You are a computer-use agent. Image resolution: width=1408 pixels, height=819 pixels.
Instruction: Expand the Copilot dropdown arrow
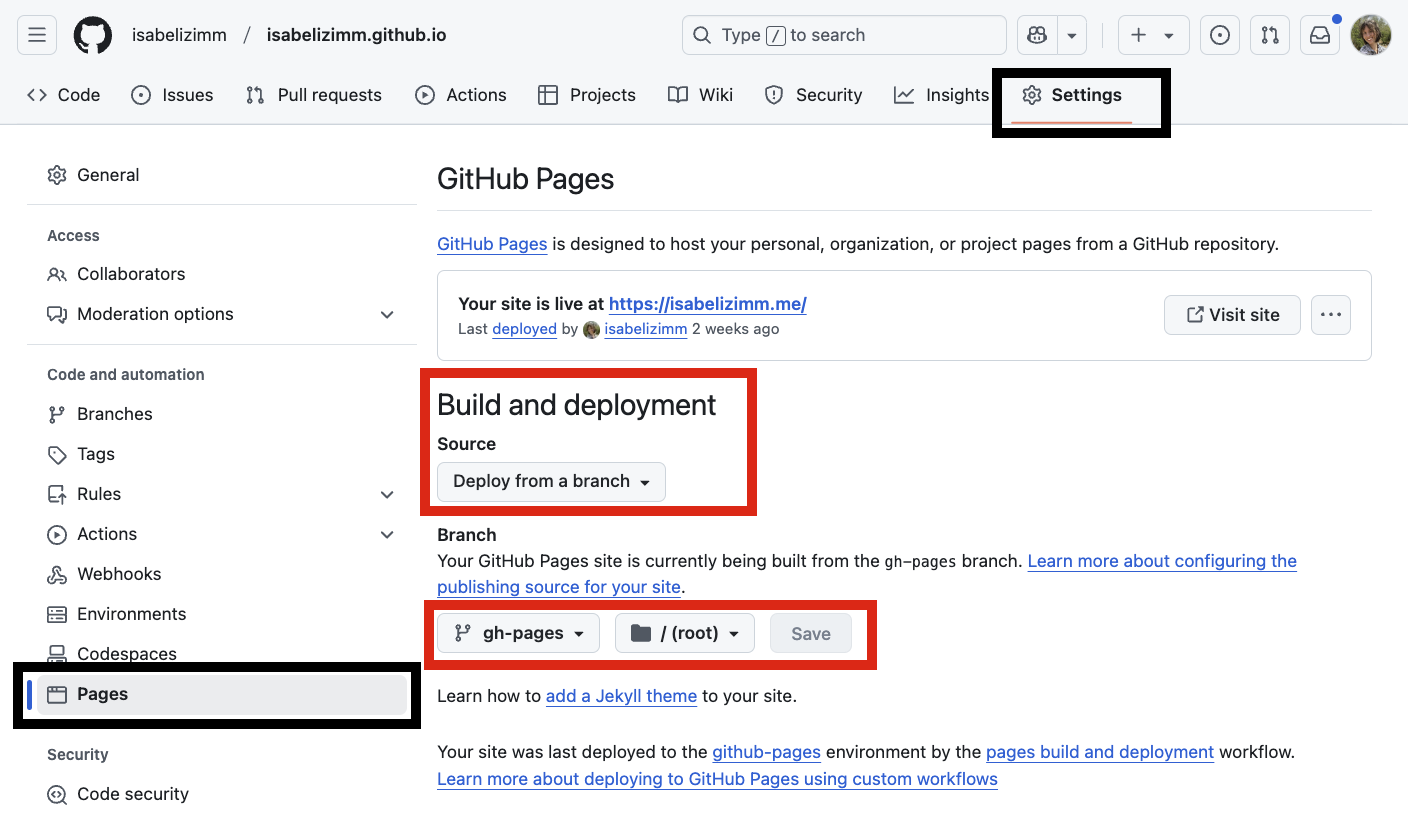pyautogui.click(x=1072, y=35)
